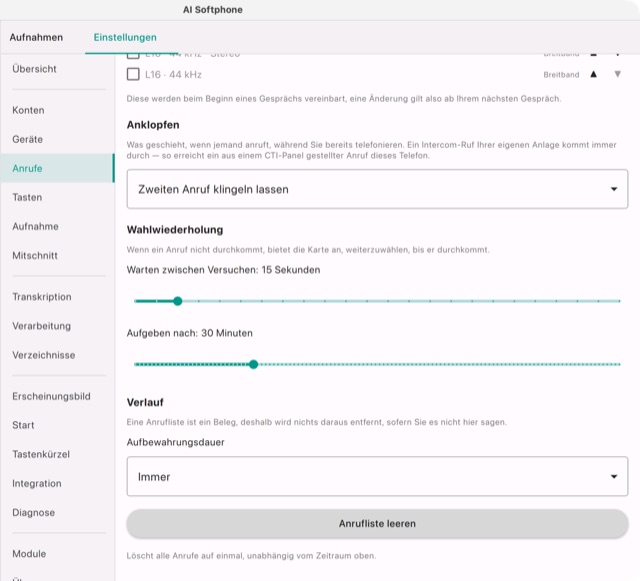Open the Aufbewahrungsdauer dropdown showing Immer
Image resolution: width=640 pixels, height=581 pixels.
point(377,476)
